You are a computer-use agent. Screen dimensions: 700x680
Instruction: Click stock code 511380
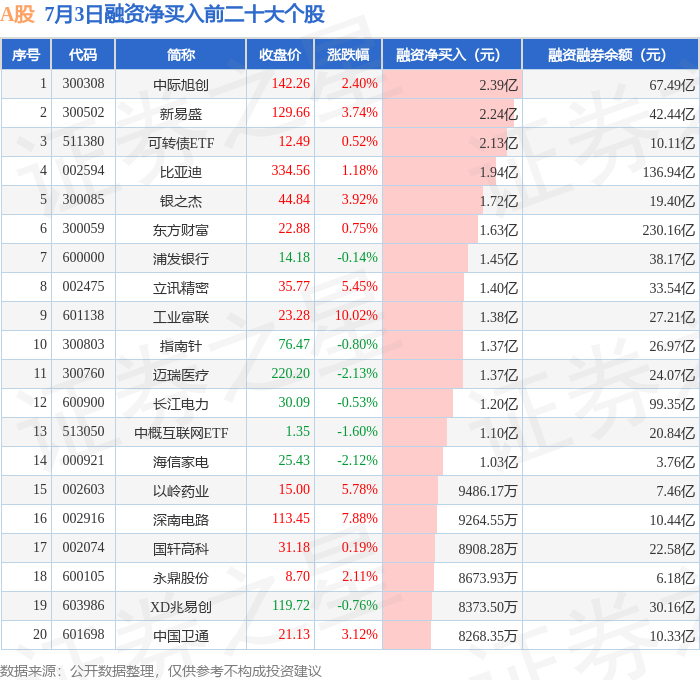(83, 141)
